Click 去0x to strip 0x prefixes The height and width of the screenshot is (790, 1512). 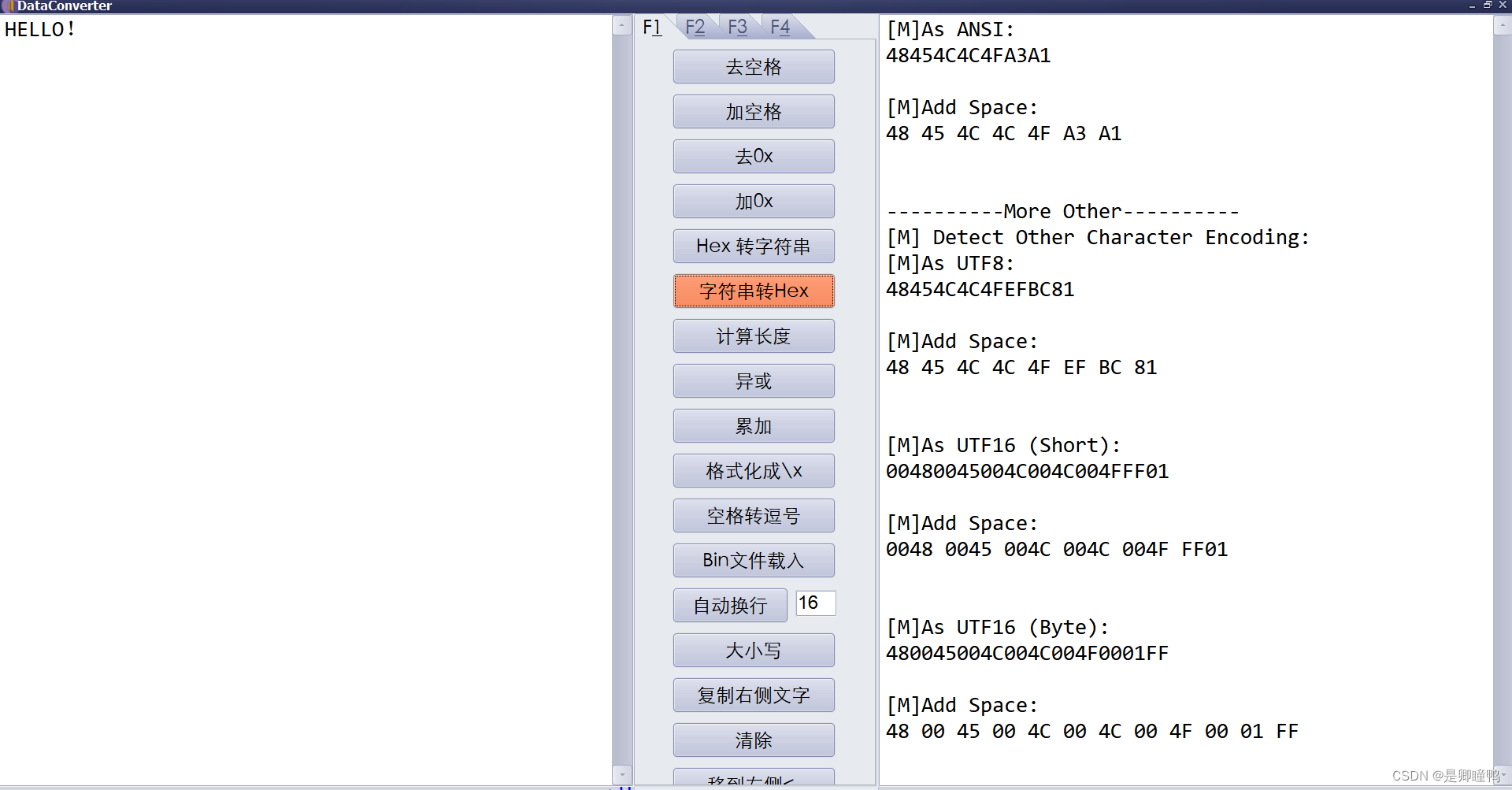point(753,156)
